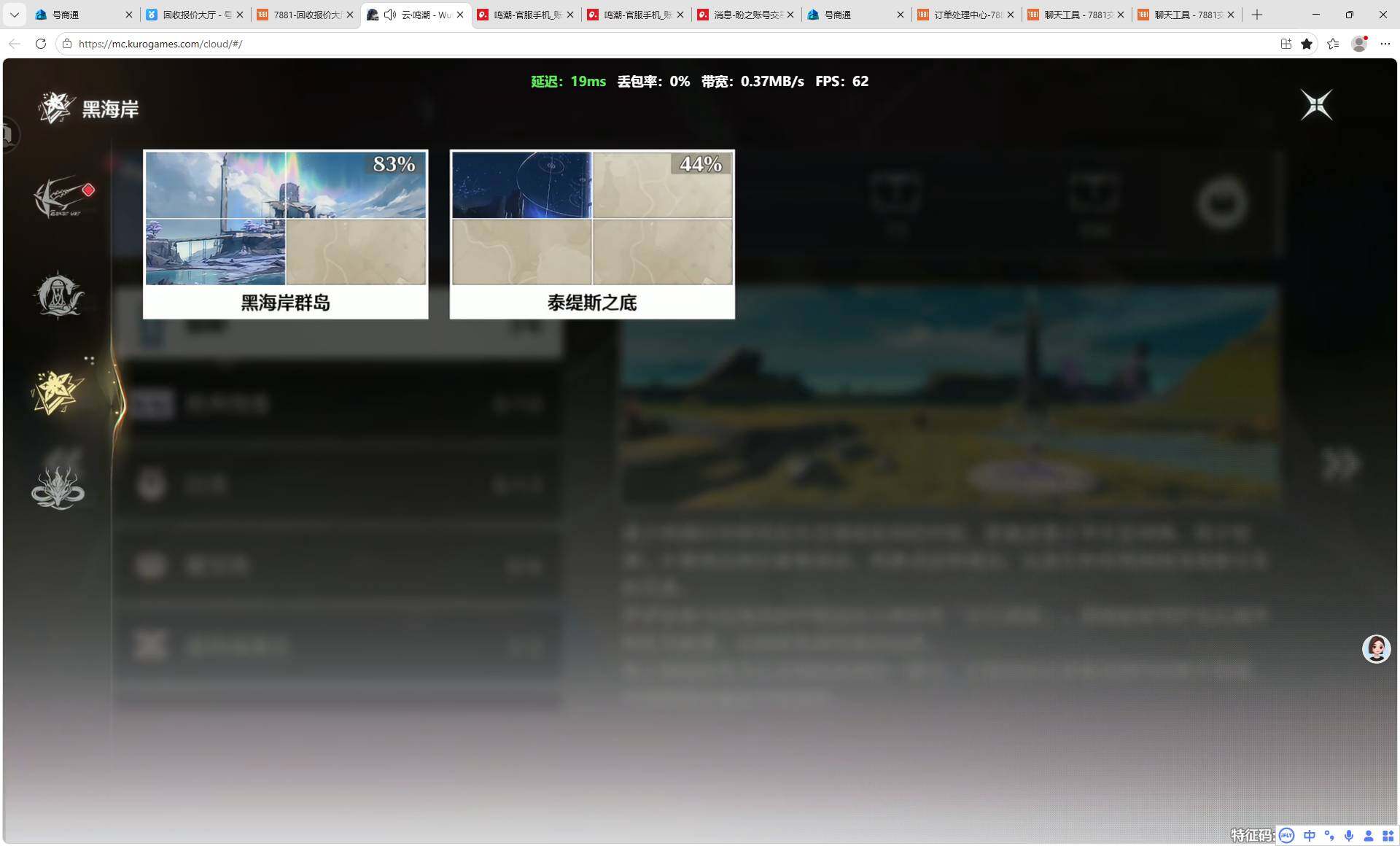Open the Favorites list icon in toolbar
The height and width of the screenshot is (846, 1400).
tap(1333, 44)
